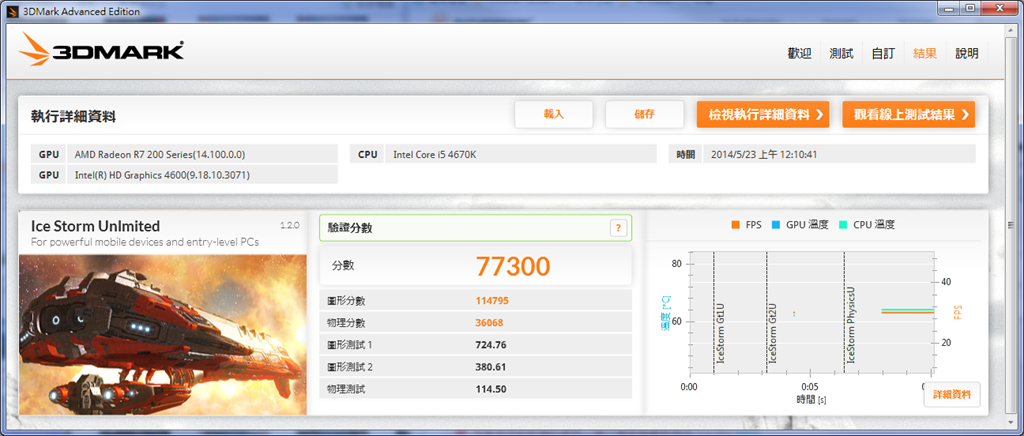Click the IceStorm PhysicsU chart marker
Screen dimensions: 1024x436
[x=851, y=324]
